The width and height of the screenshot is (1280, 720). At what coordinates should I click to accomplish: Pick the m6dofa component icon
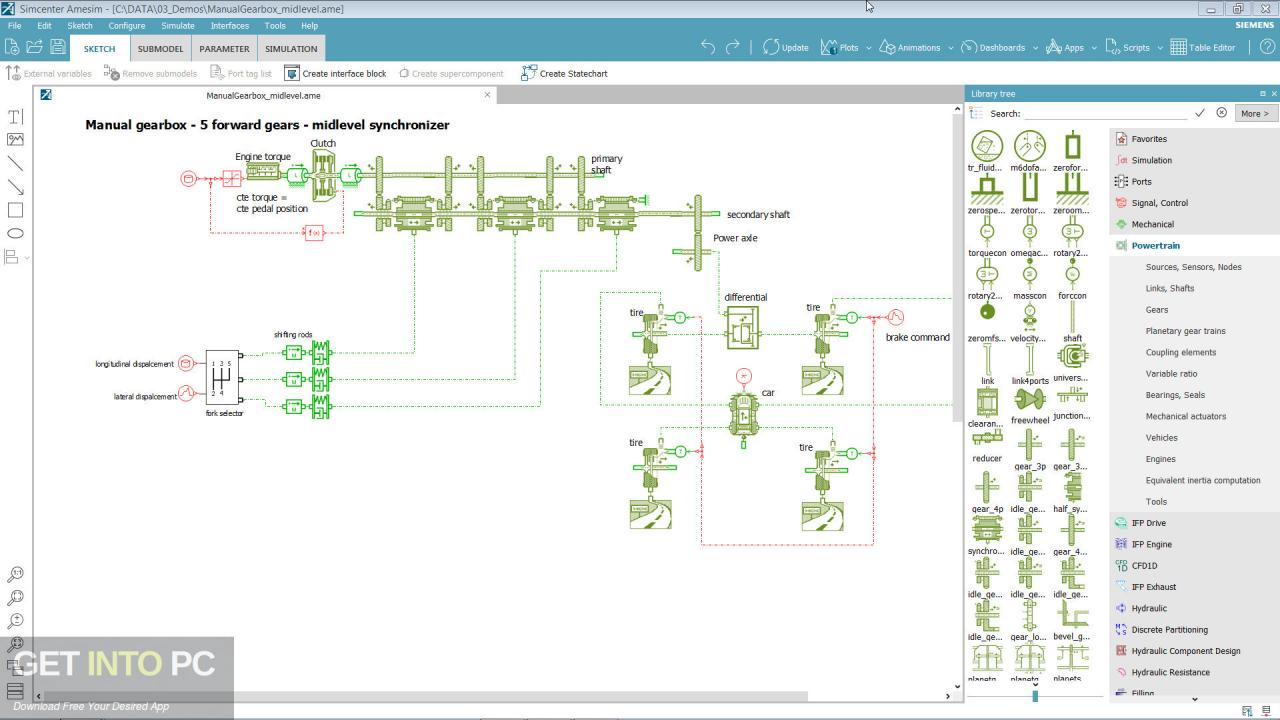tap(1029, 146)
